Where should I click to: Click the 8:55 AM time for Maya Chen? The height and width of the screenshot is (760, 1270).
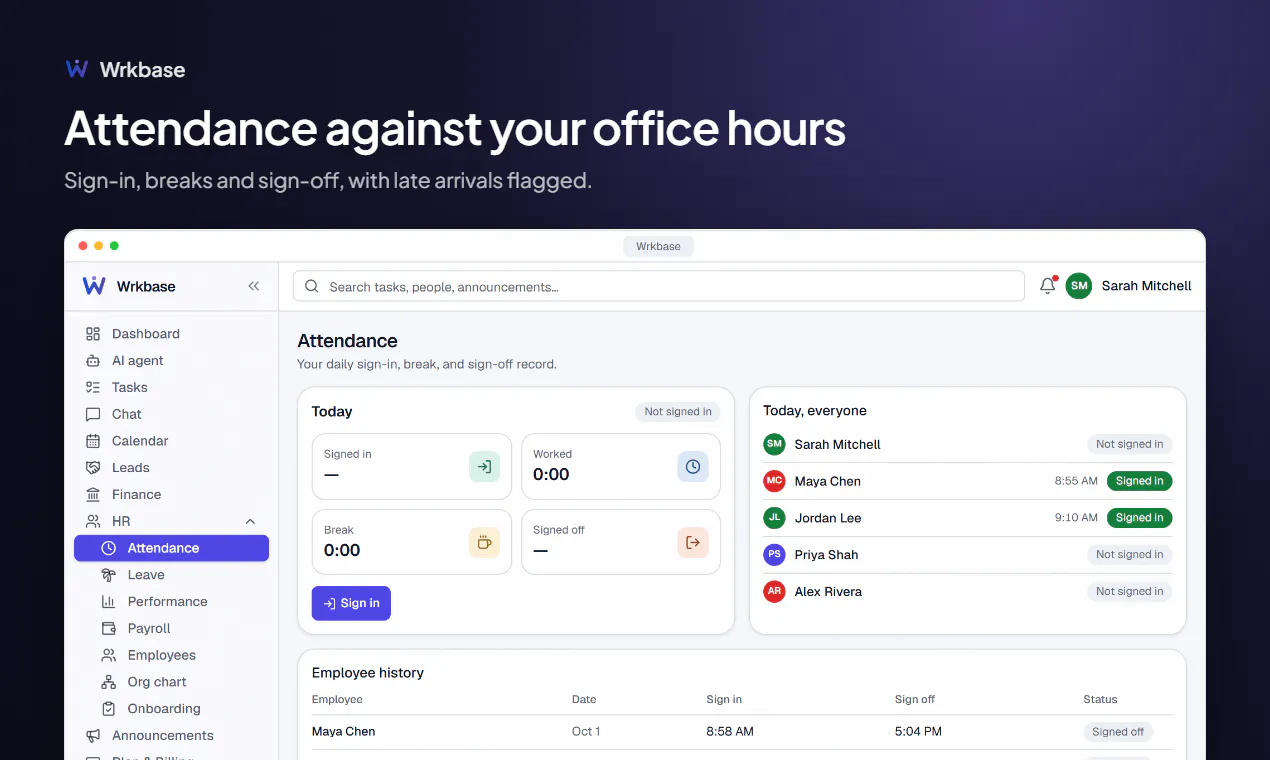click(x=1076, y=481)
